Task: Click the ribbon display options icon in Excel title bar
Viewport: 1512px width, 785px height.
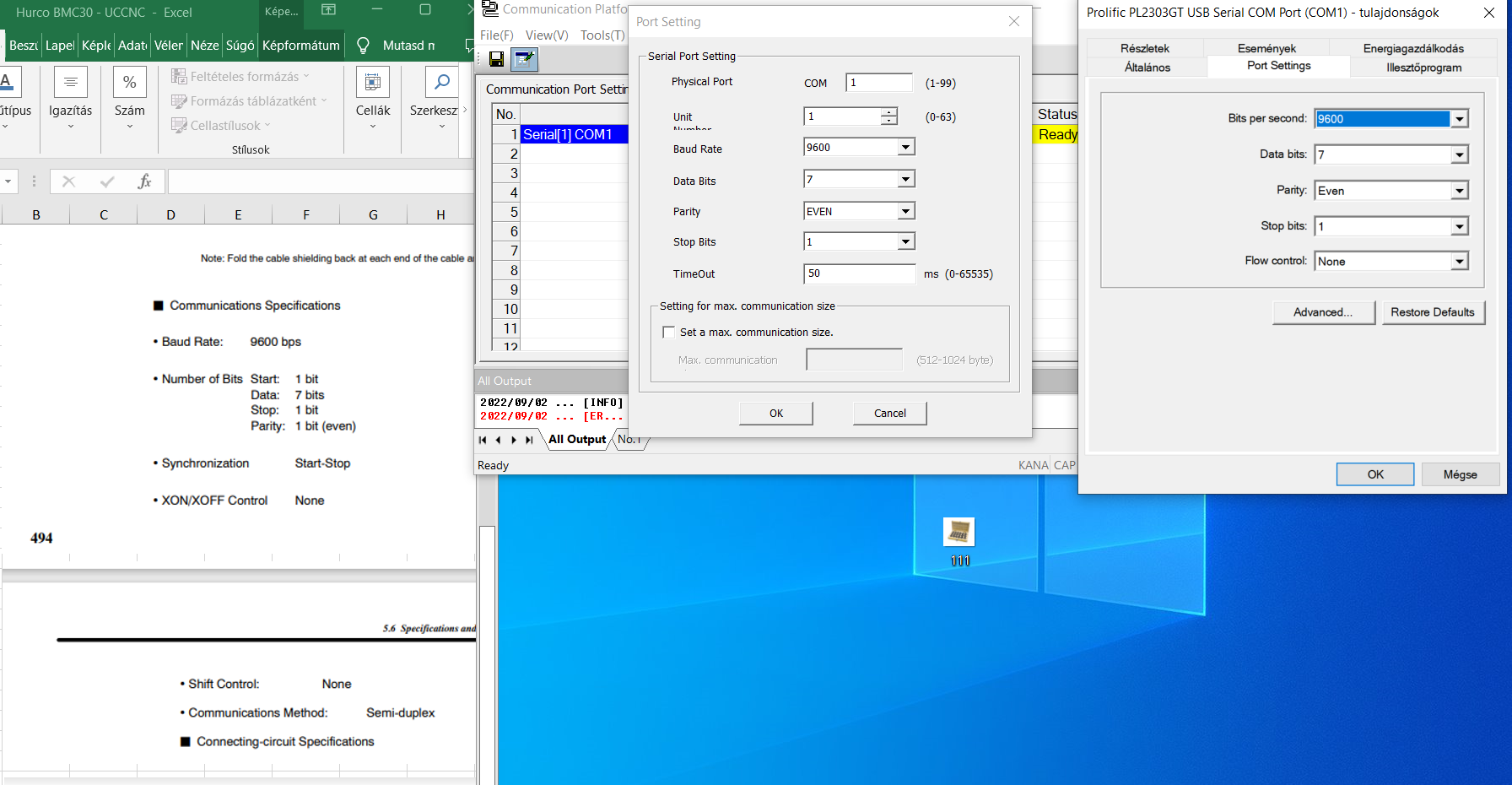Action: 329,10
